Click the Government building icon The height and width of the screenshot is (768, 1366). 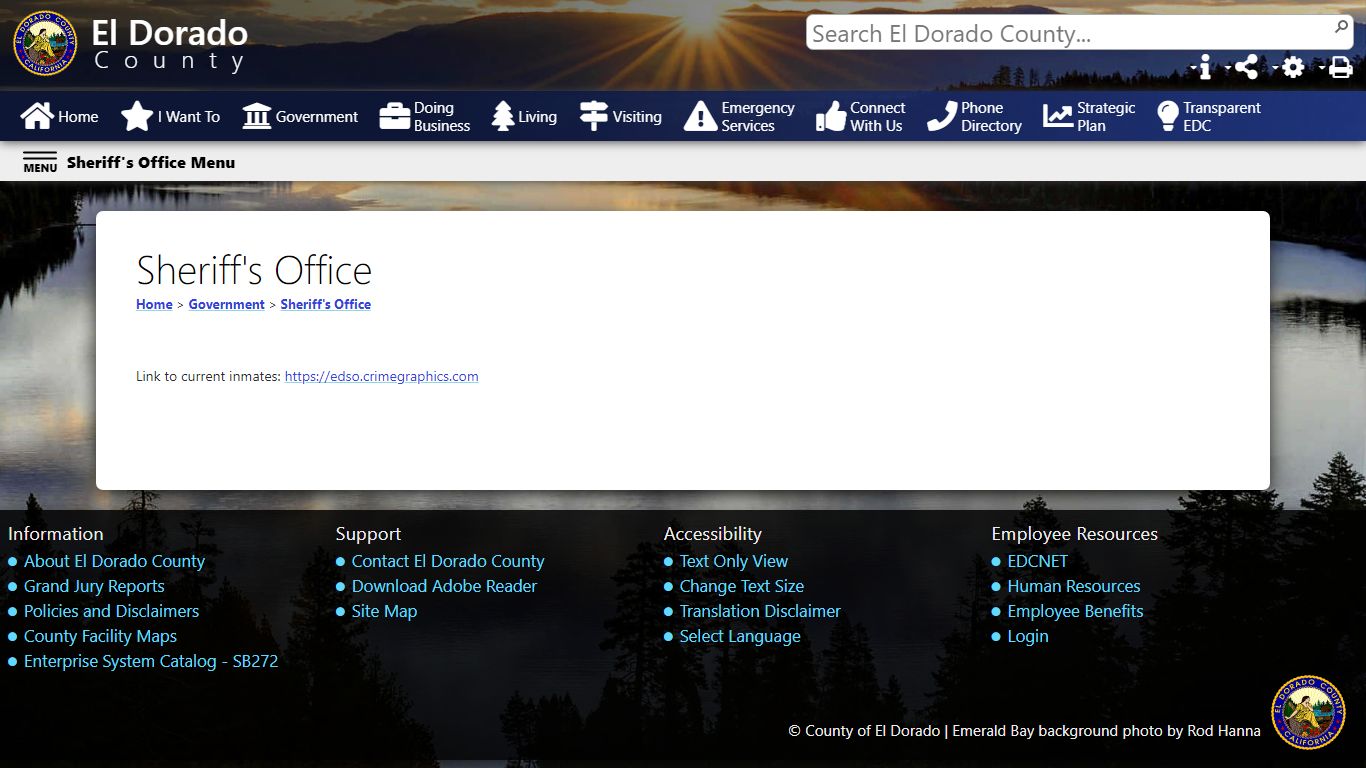tap(257, 116)
